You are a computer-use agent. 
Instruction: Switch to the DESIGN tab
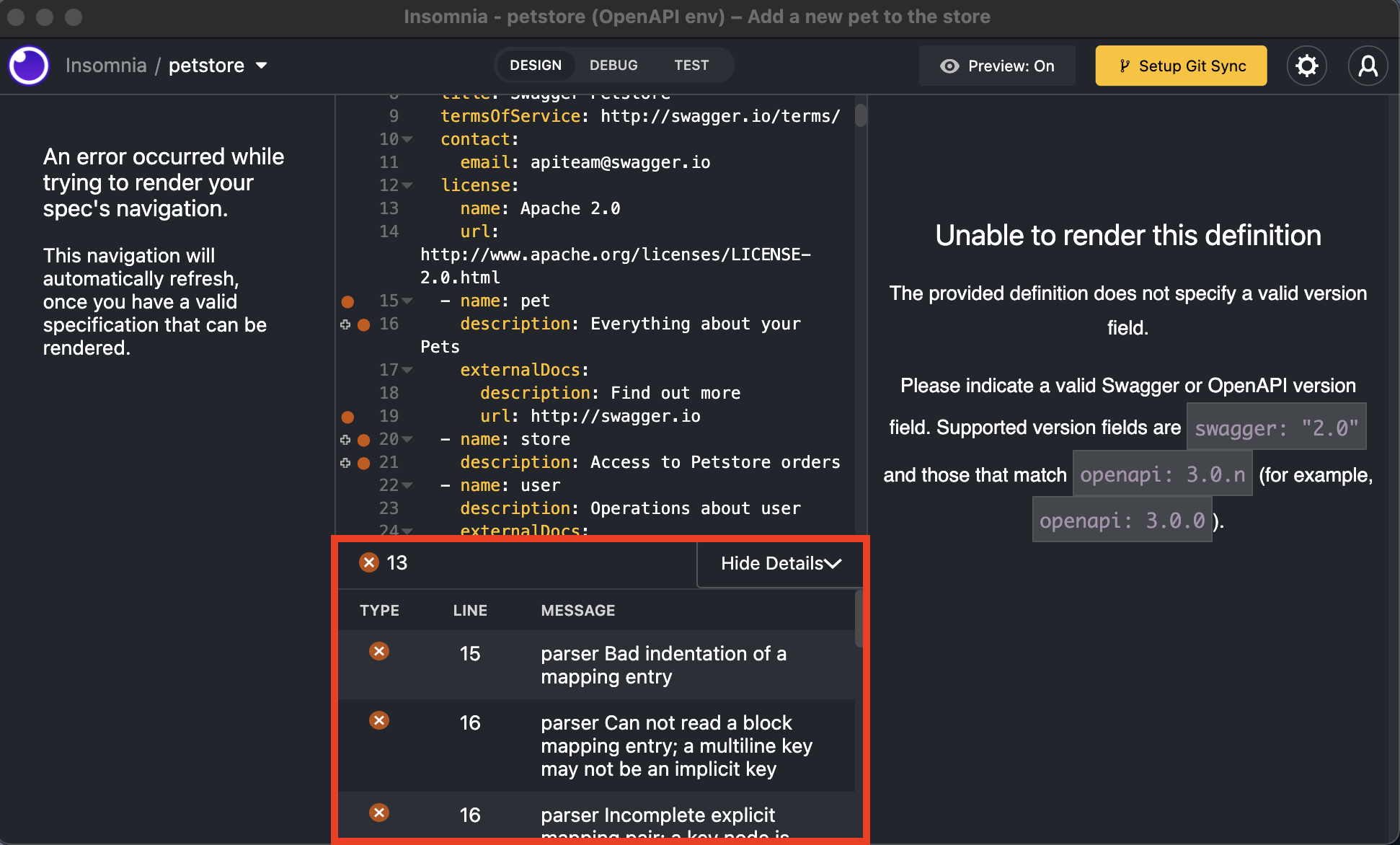click(x=535, y=66)
